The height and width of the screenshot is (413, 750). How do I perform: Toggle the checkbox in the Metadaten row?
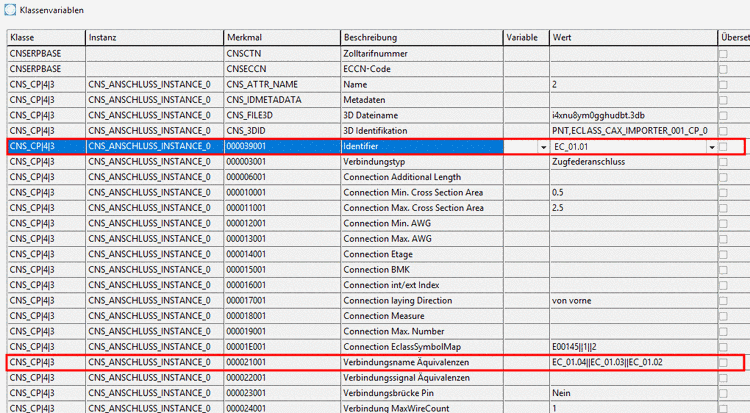(x=723, y=100)
